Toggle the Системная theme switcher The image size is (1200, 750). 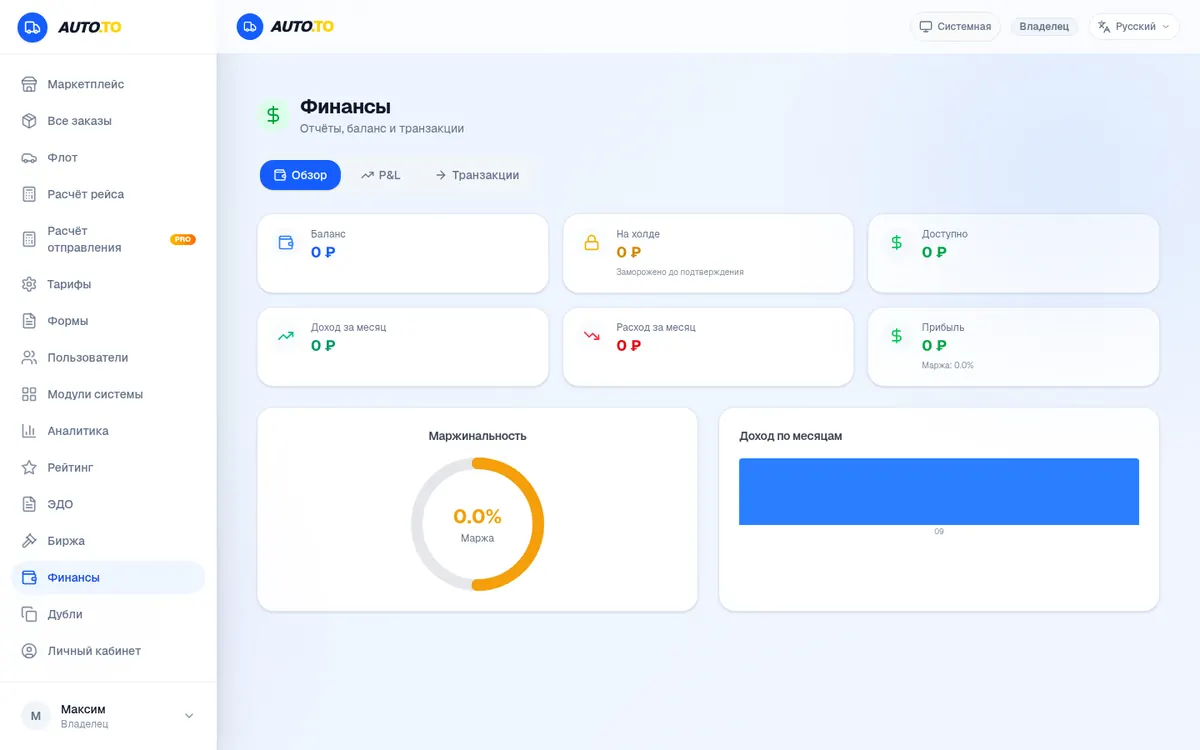pos(955,26)
